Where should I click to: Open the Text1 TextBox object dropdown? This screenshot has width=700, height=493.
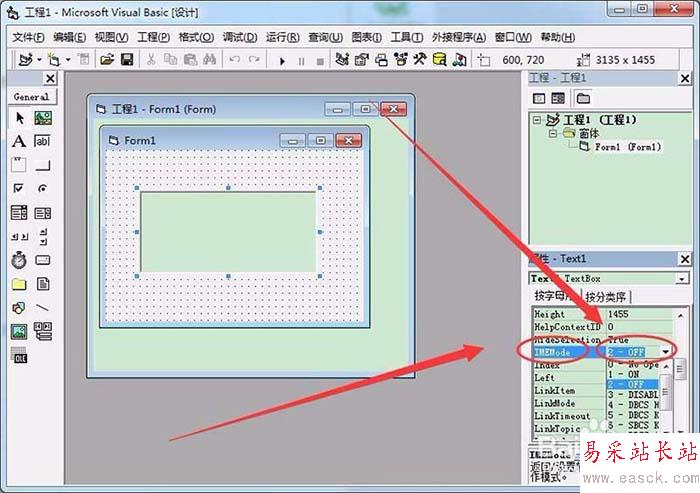point(682,279)
